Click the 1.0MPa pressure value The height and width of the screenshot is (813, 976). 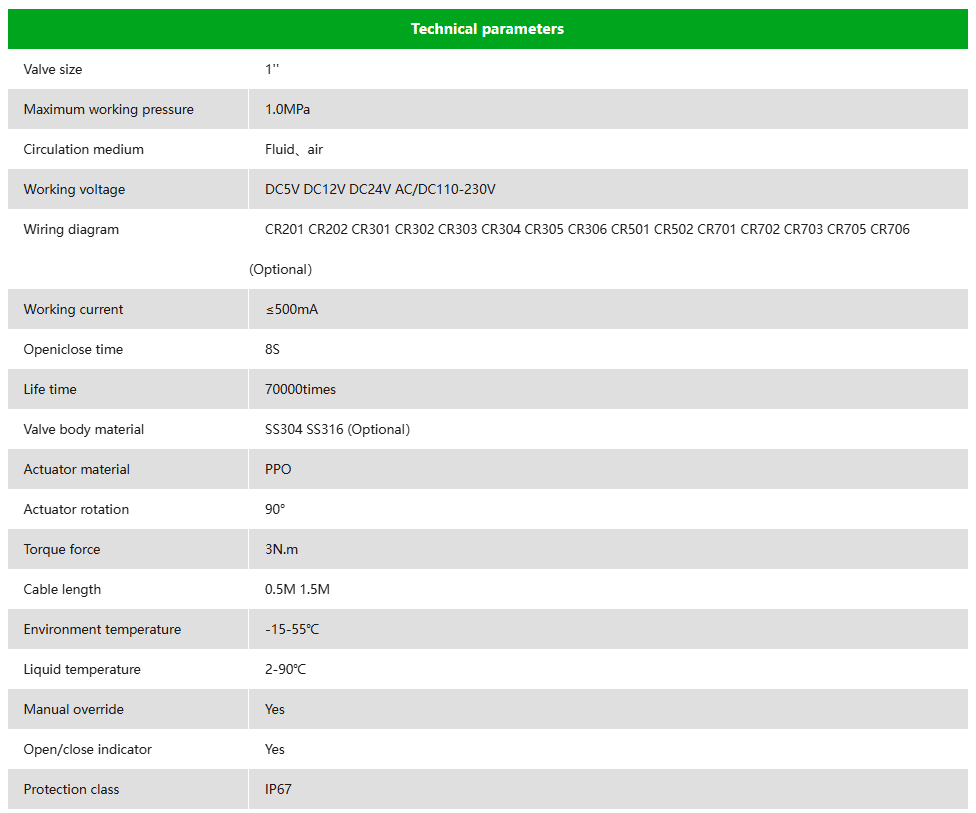288,109
